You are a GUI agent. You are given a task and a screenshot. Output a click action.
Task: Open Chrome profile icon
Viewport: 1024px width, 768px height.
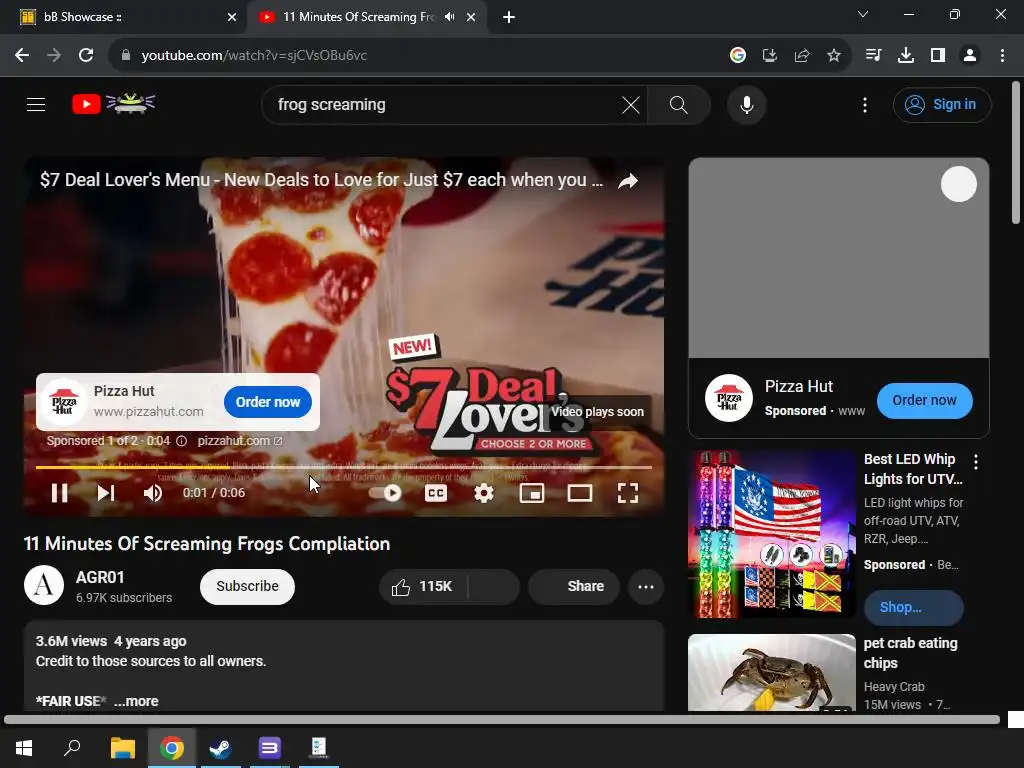[970, 56]
